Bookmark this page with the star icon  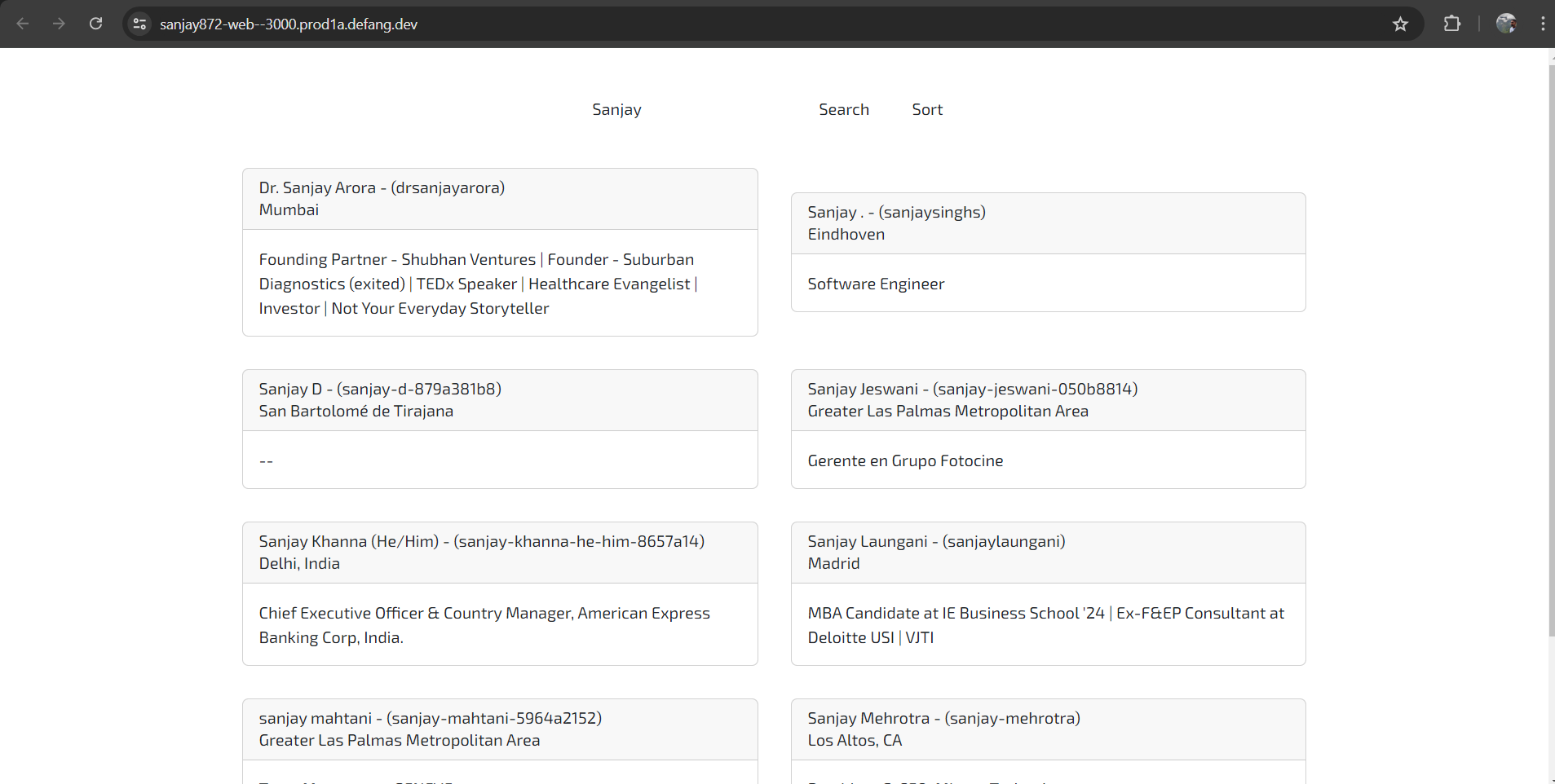tap(1400, 24)
